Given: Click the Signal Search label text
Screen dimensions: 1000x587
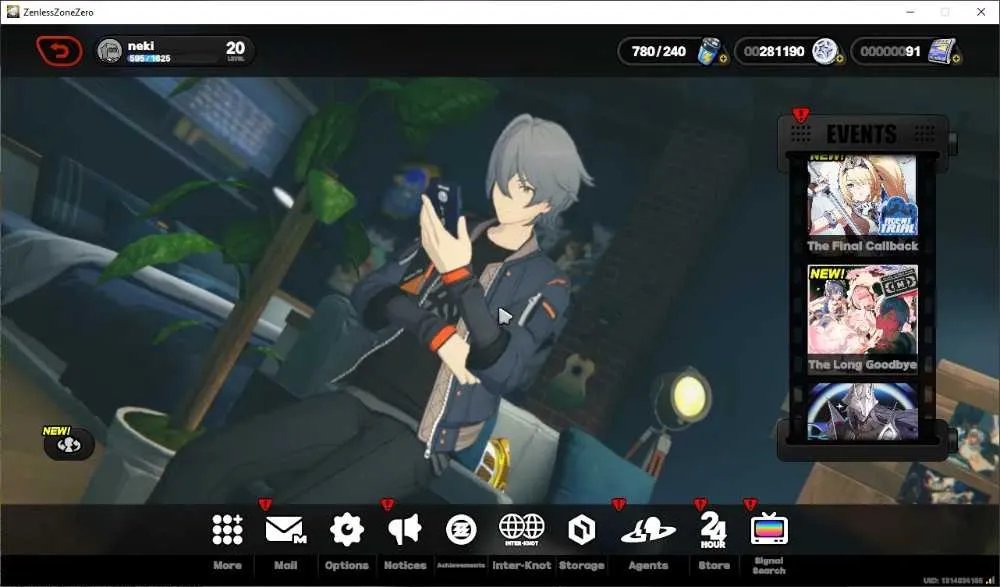Looking at the screenshot, I should pyautogui.click(x=769, y=565).
